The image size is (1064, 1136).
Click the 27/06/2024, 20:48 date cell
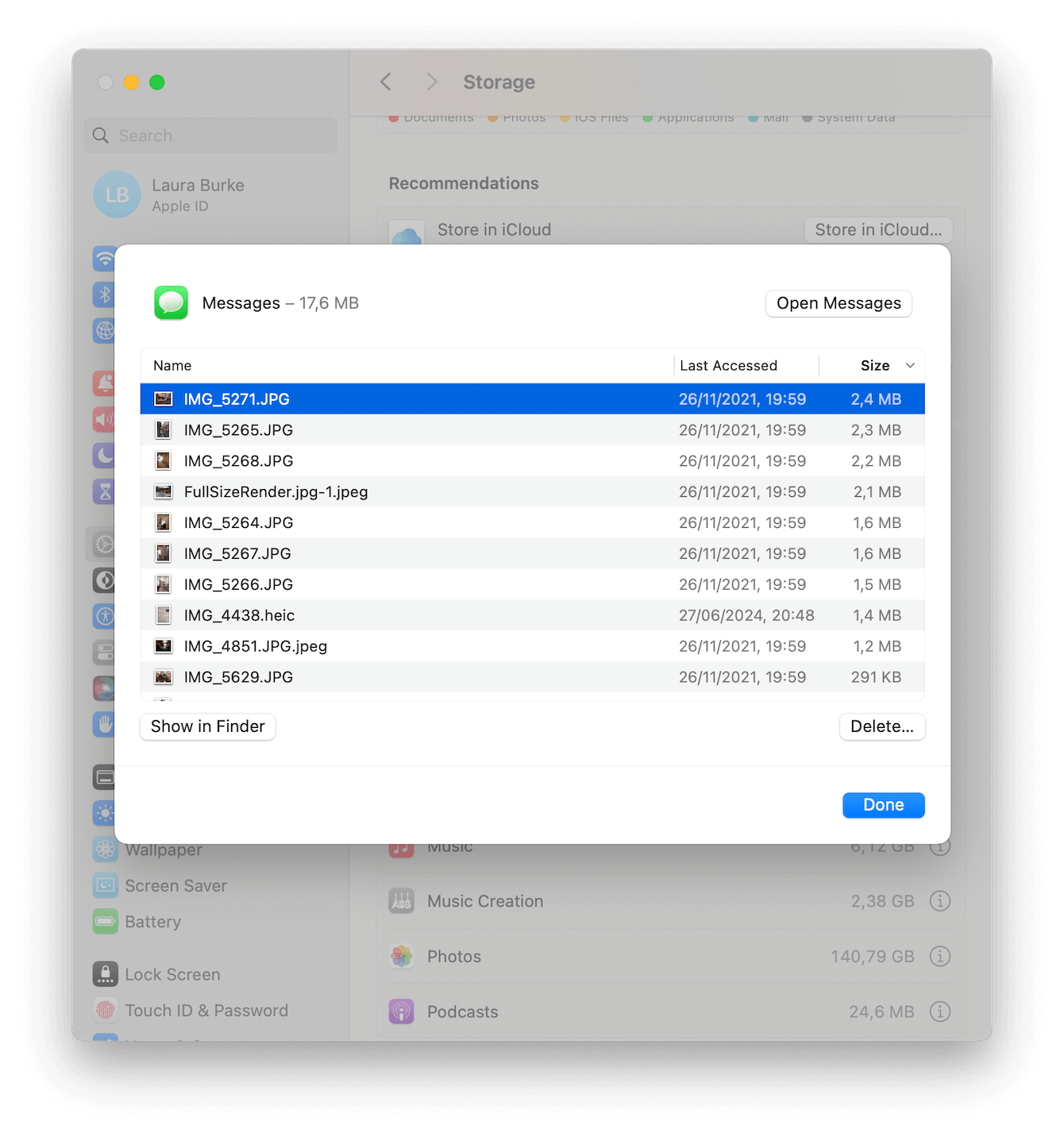point(746,615)
